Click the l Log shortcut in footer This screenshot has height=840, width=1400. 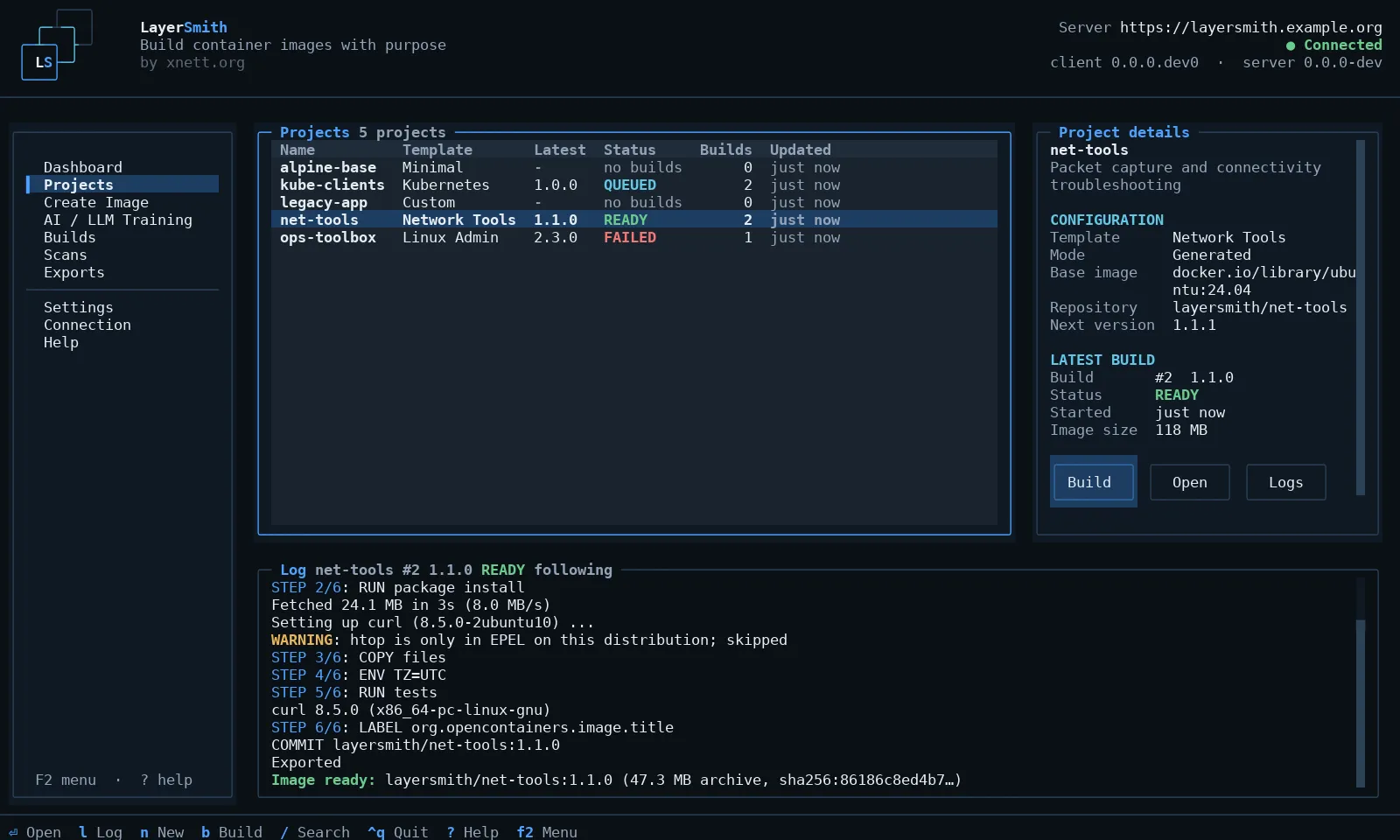[x=101, y=832]
